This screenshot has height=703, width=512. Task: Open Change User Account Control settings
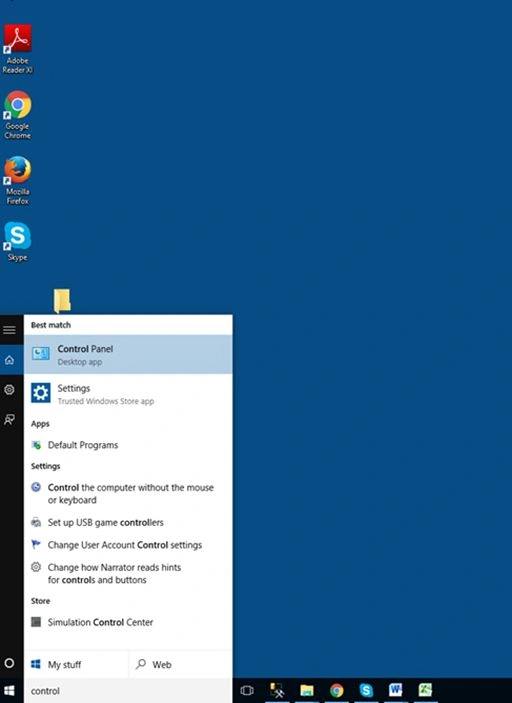tap(128, 545)
